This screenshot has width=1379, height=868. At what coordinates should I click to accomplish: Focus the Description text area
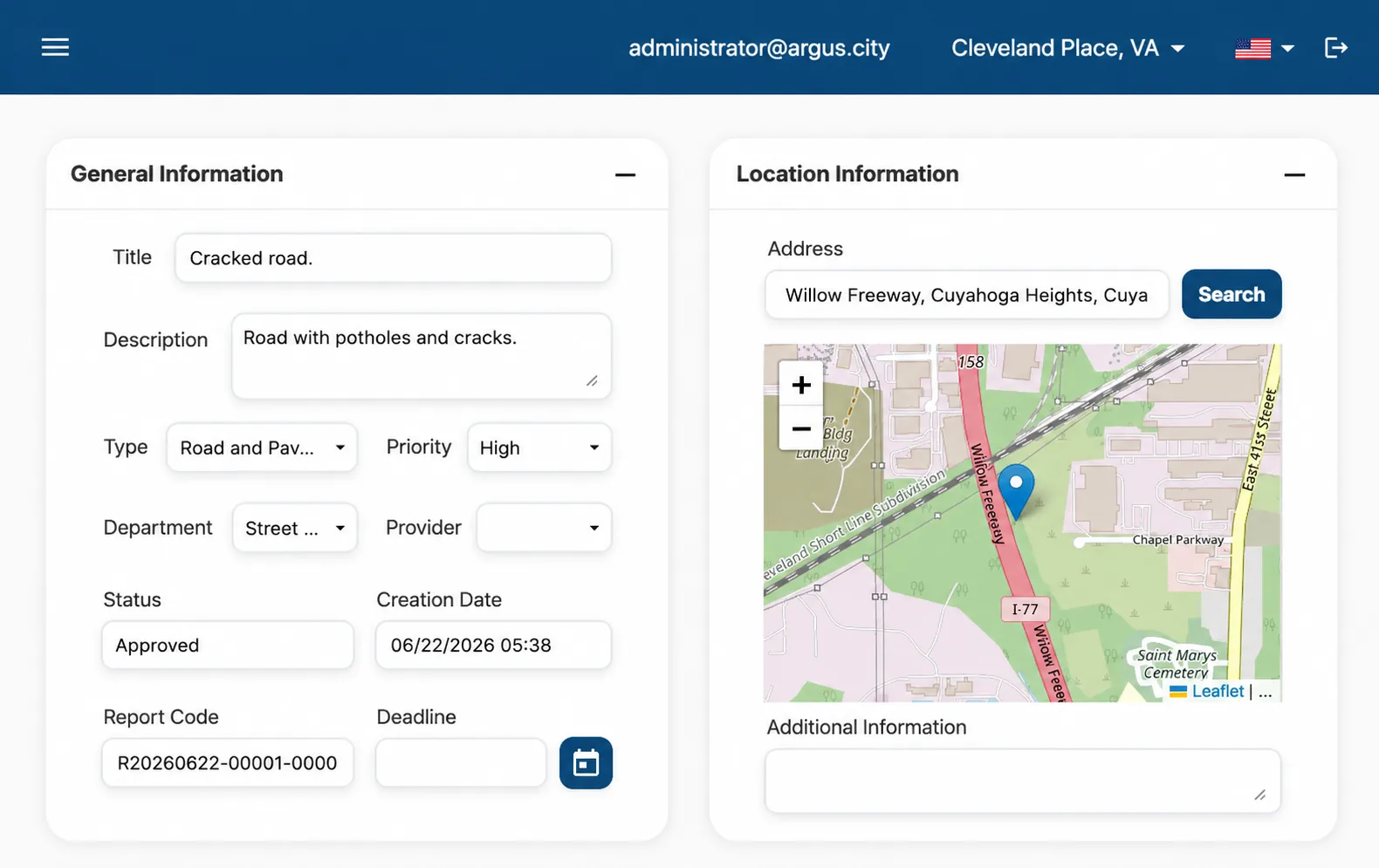pyautogui.click(x=422, y=356)
